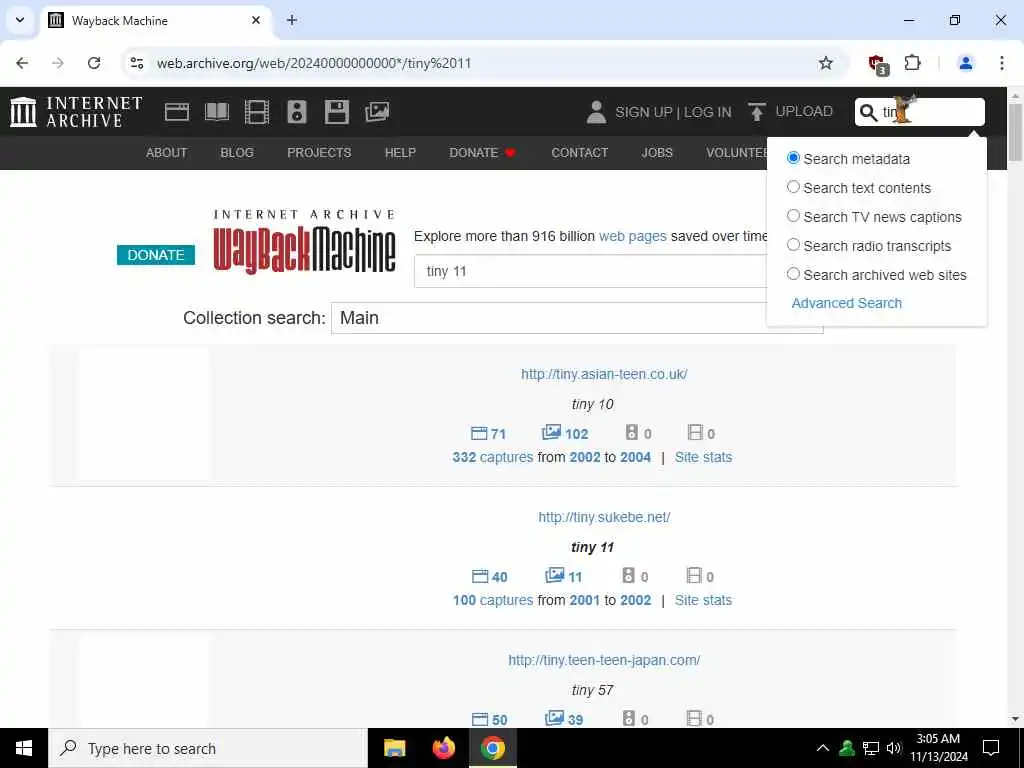Click the Windows taskbar search box
This screenshot has height=768, width=1024.
coord(208,748)
